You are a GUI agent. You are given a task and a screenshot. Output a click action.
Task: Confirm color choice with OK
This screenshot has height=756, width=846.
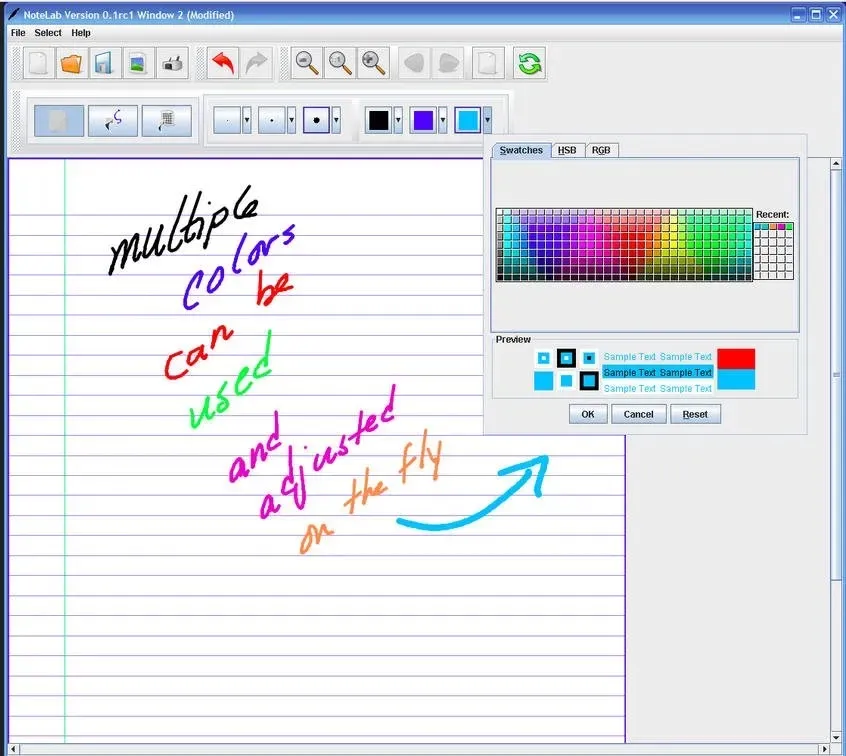(587, 413)
